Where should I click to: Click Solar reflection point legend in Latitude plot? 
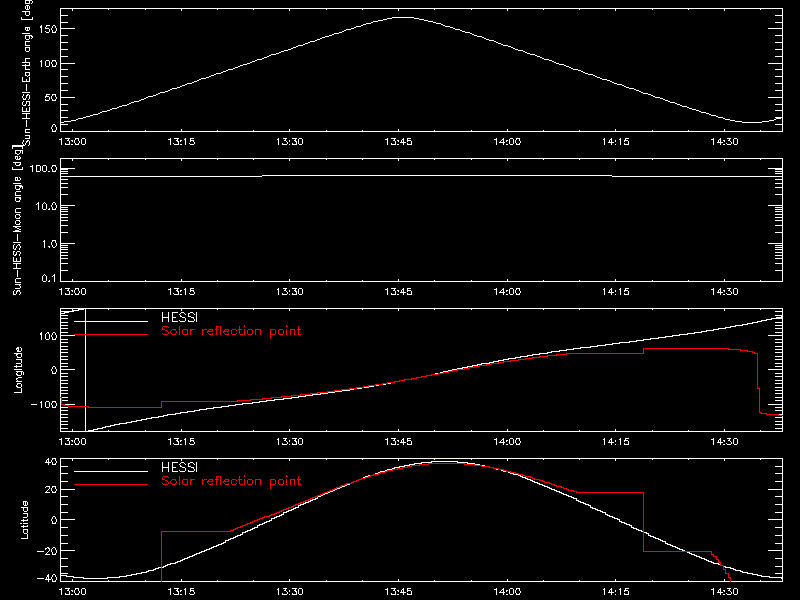tap(231, 481)
